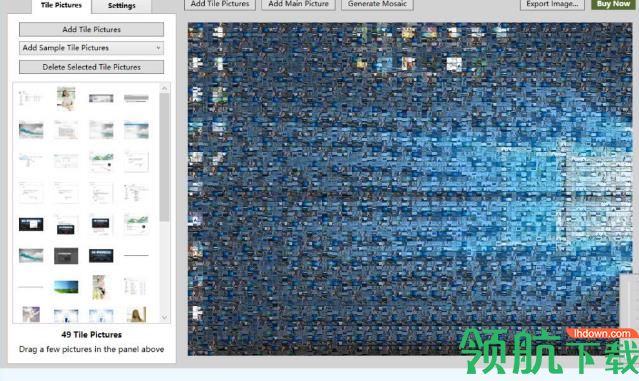
Task: Open the Settings tab
Action: coord(121,6)
